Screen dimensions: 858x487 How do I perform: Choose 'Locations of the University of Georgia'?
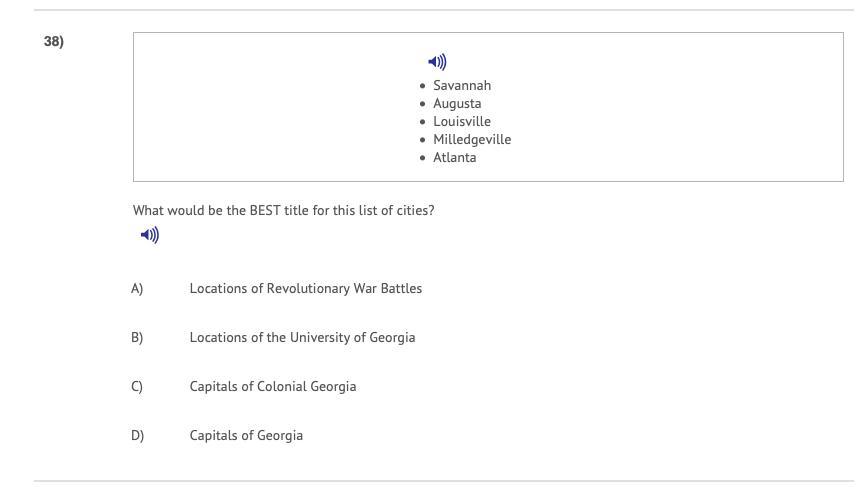302,338
